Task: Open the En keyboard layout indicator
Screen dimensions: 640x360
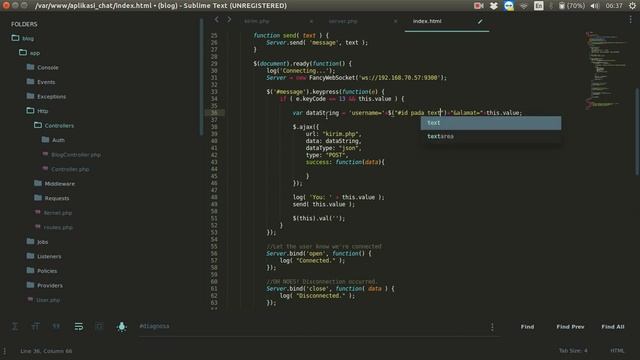Action: click(x=539, y=6)
